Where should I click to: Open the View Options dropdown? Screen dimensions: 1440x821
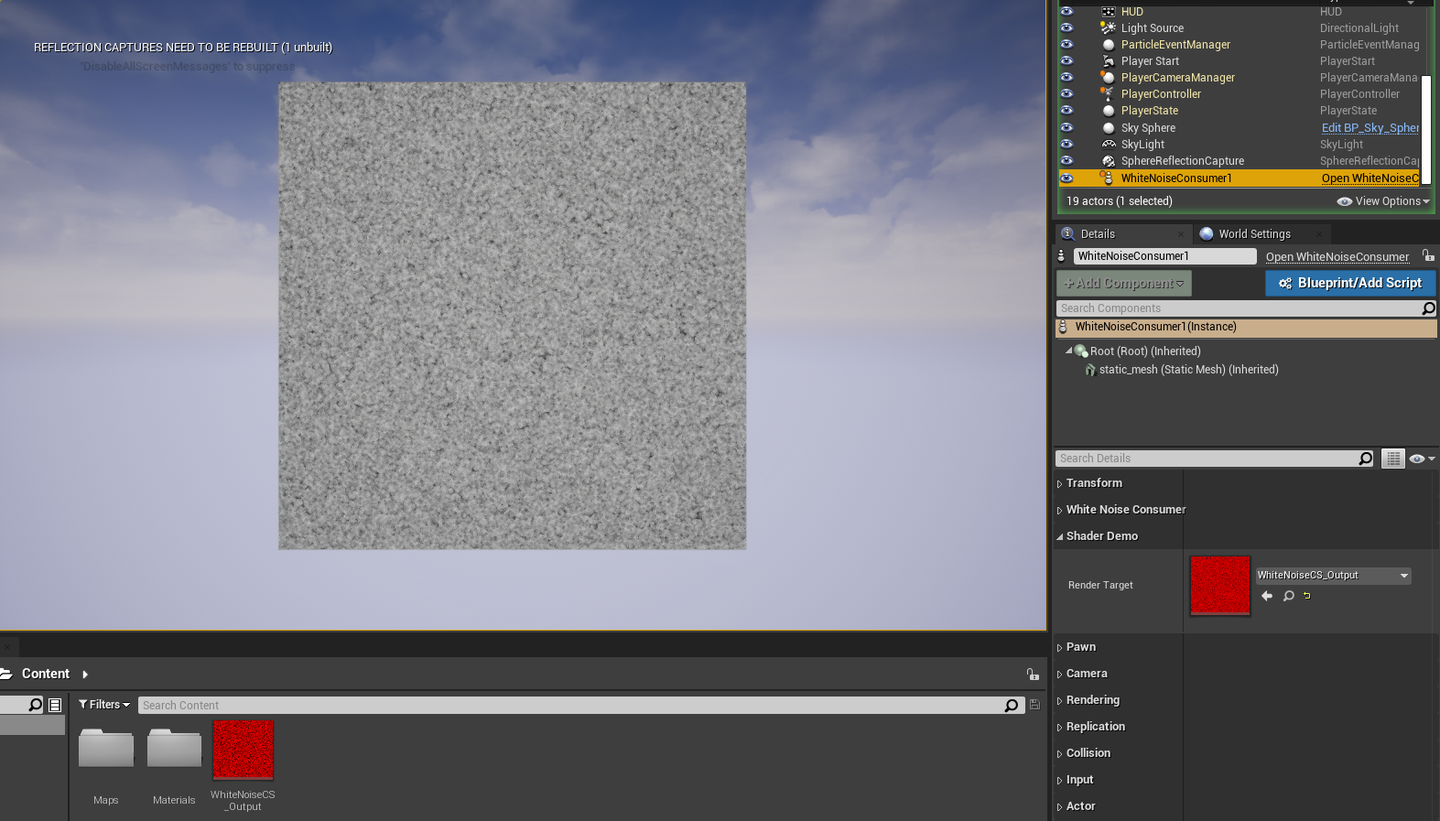(x=1383, y=201)
